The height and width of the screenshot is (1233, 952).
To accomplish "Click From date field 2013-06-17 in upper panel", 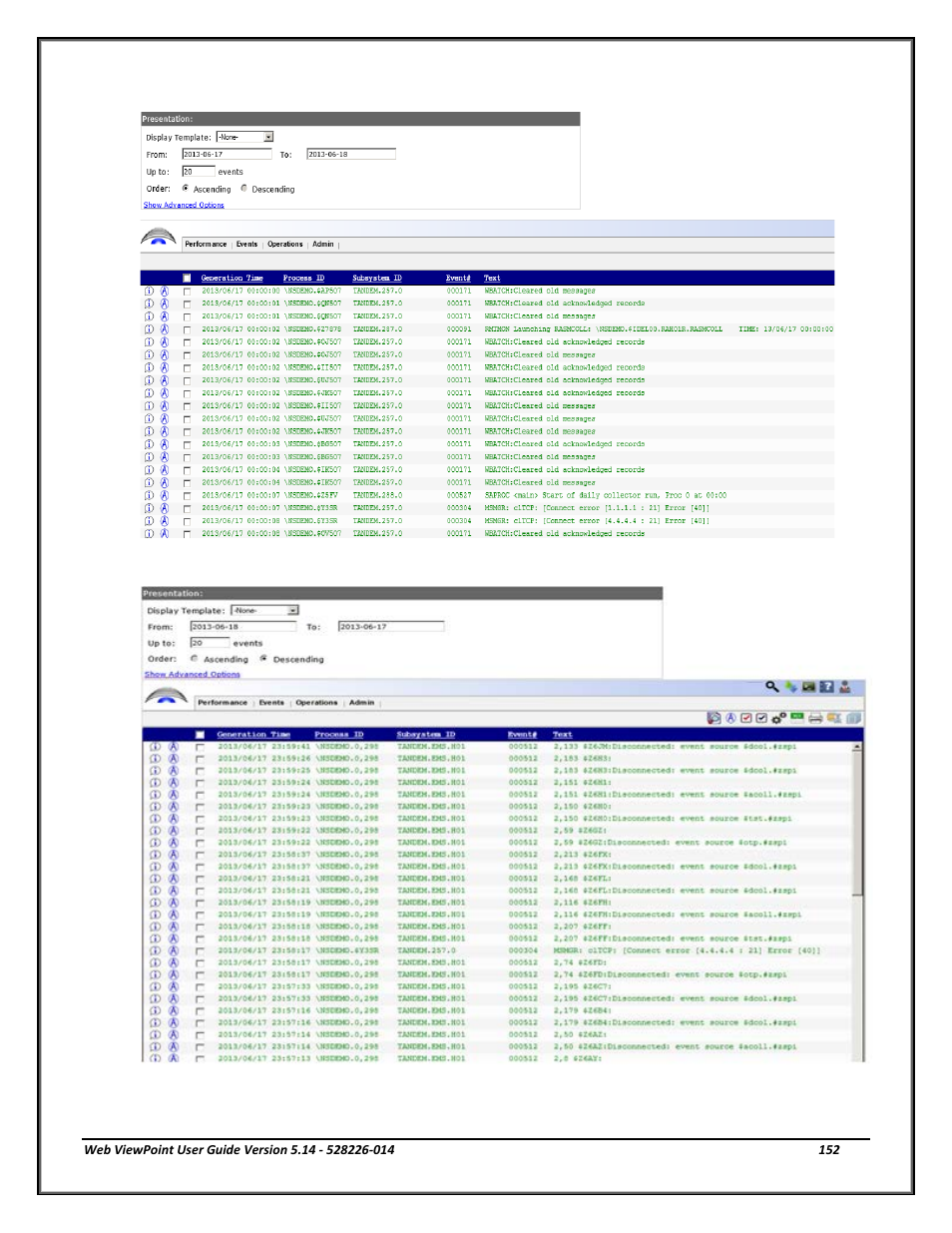I will tap(227, 154).
